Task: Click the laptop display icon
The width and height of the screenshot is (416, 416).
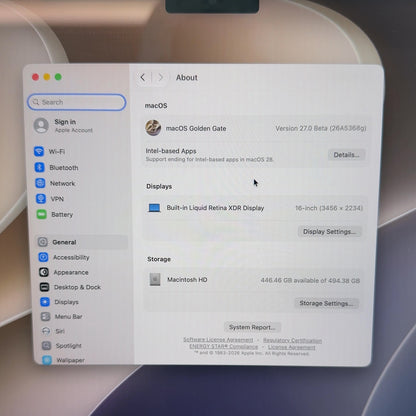Action: click(x=154, y=208)
